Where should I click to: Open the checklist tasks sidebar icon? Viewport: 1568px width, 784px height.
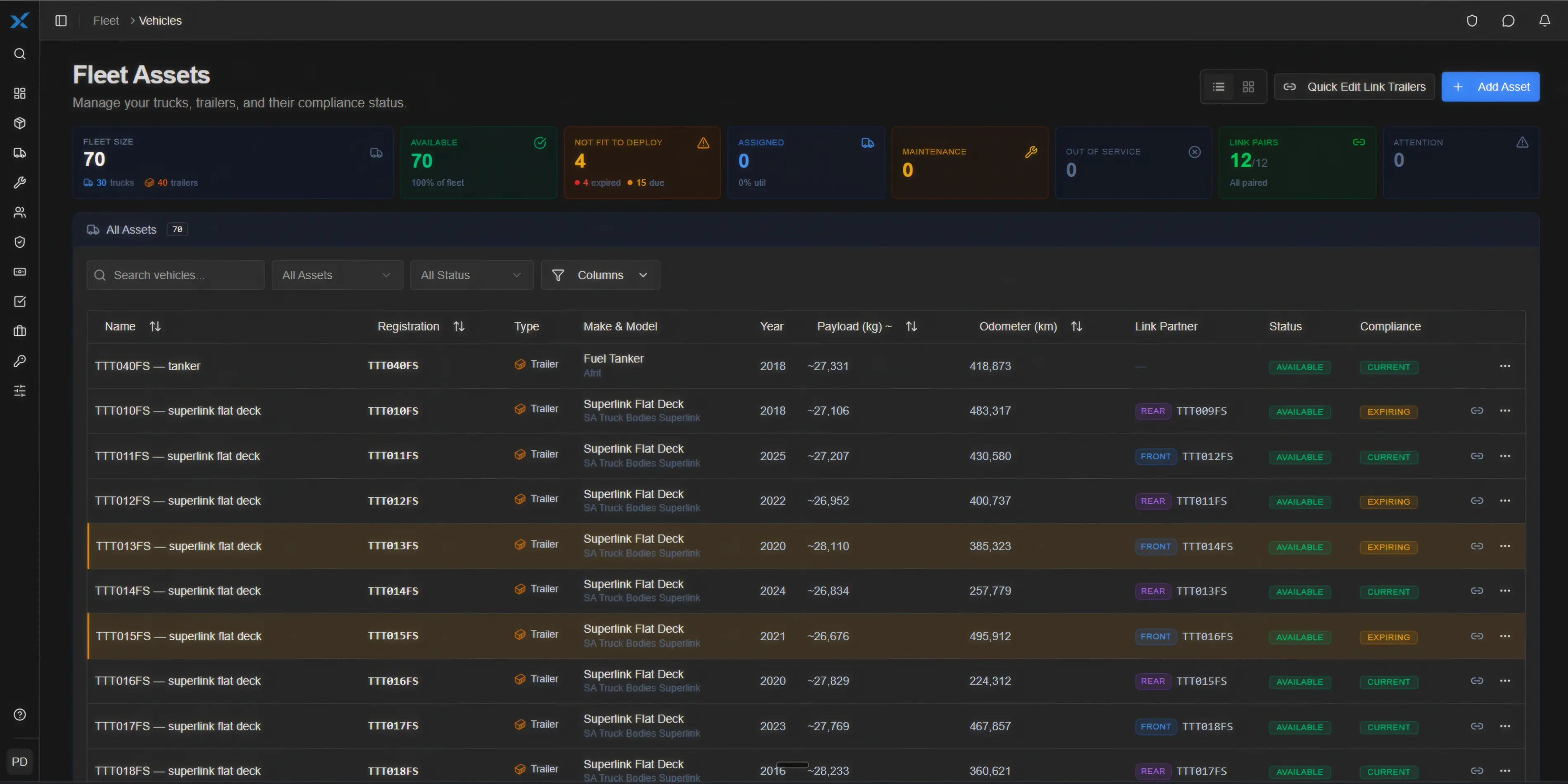(x=19, y=302)
